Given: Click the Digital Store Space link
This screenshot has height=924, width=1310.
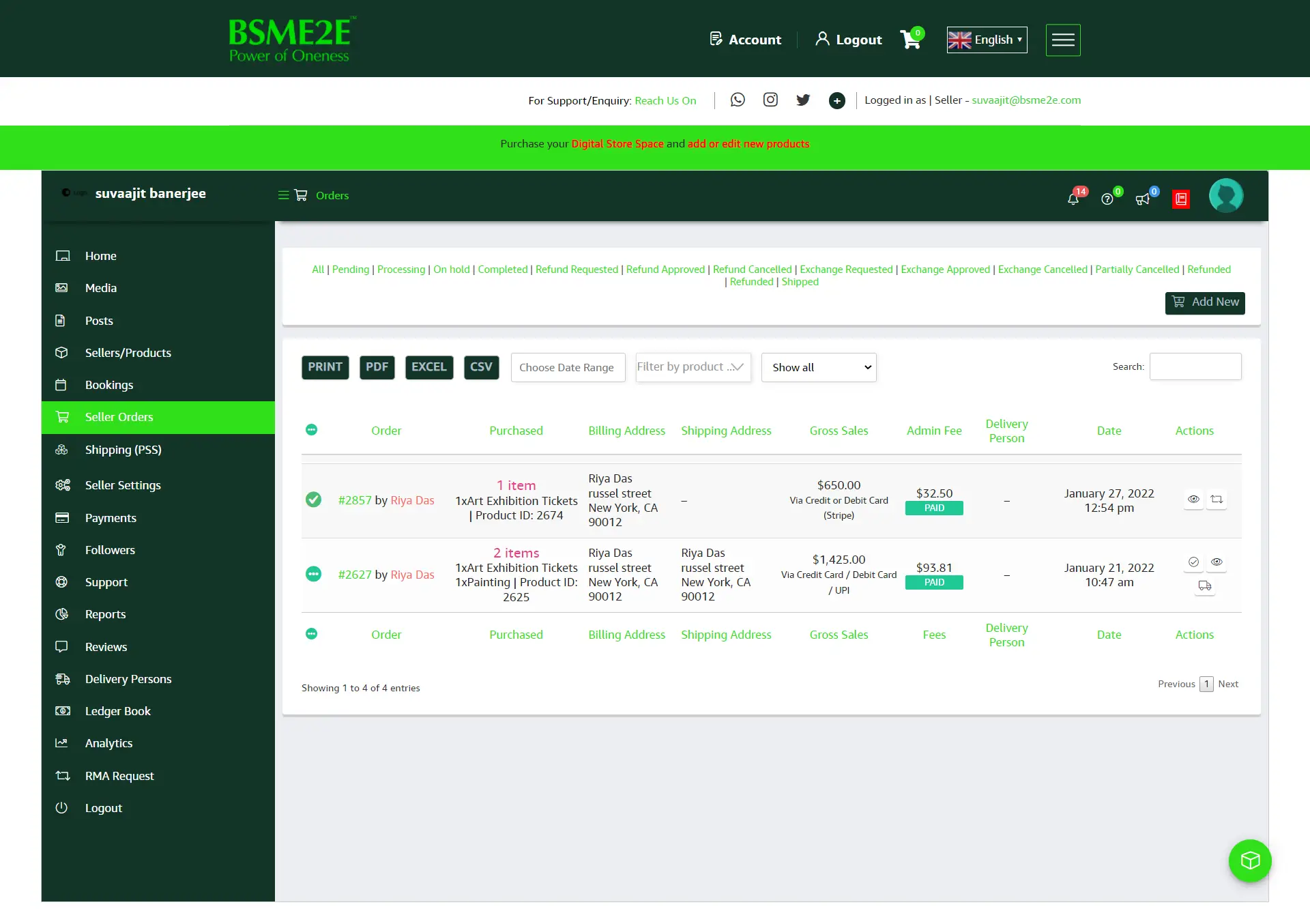Looking at the screenshot, I should click(x=617, y=144).
